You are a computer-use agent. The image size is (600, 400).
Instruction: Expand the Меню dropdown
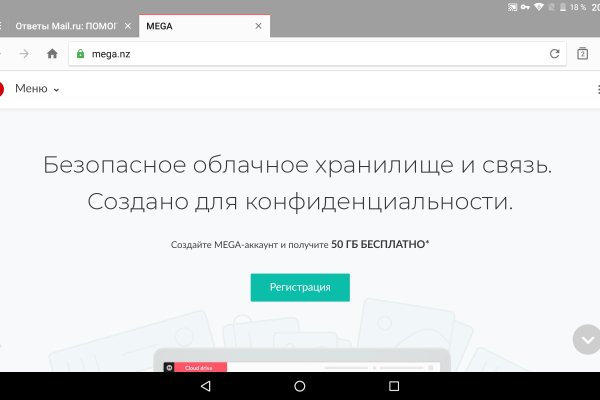click(x=37, y=89)
